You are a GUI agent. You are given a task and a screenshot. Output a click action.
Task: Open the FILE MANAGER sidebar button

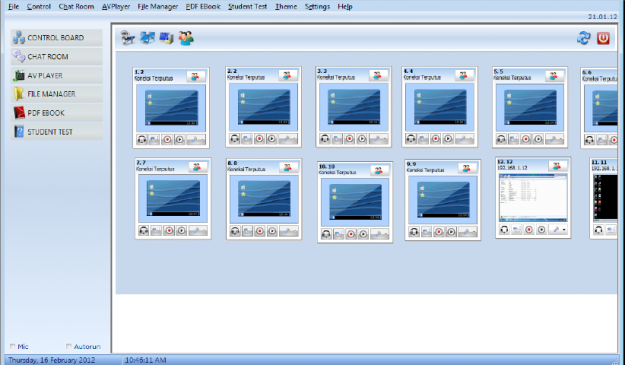[57, 94]
